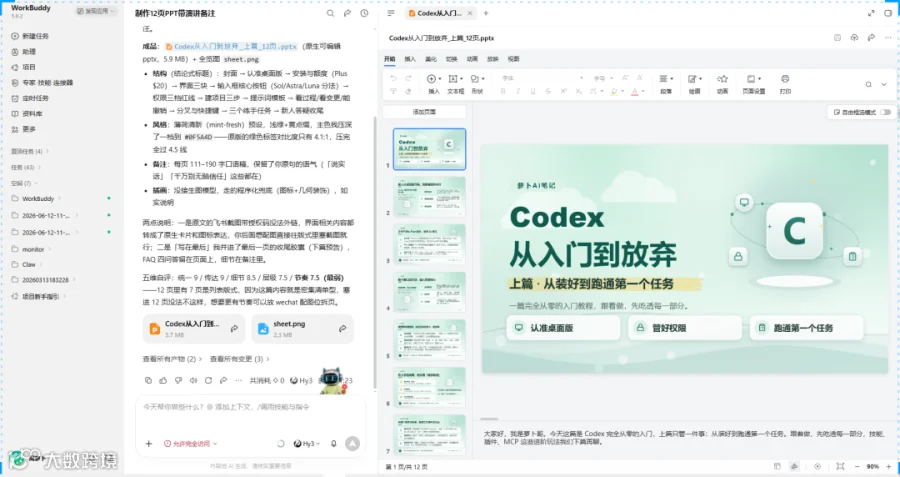Expand the toolbar chevron beside the search icon
This screenshot has width=900, height=477.
(x=884, y=84)
